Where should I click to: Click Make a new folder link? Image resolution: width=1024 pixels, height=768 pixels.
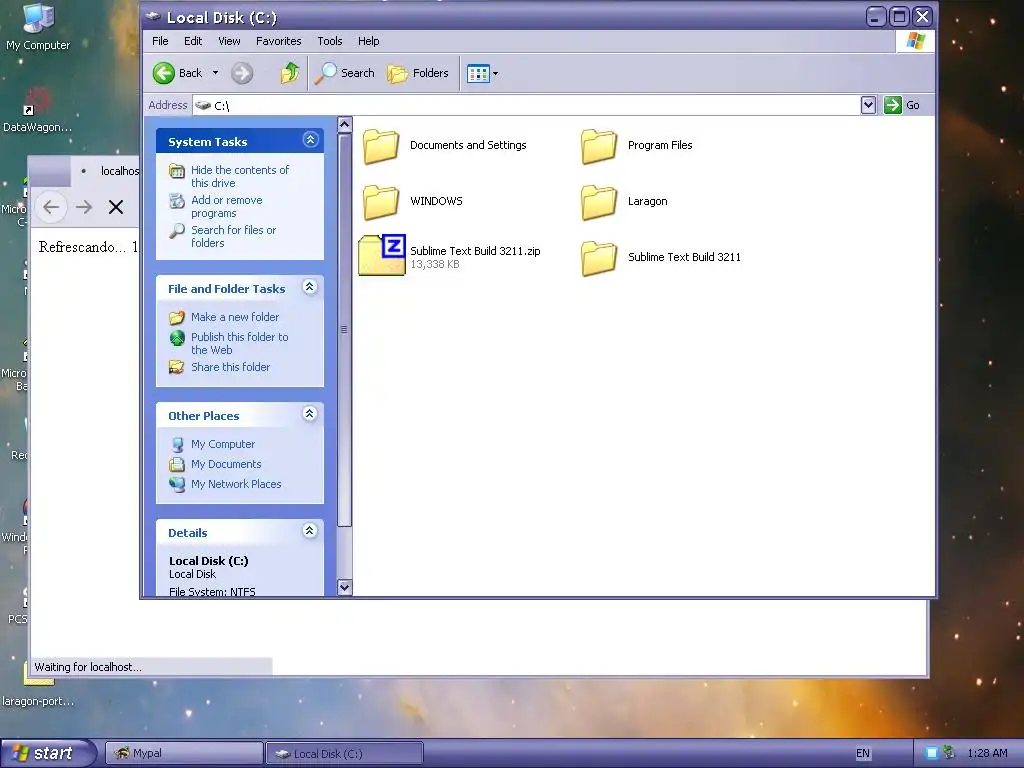[x=235, y=317]
